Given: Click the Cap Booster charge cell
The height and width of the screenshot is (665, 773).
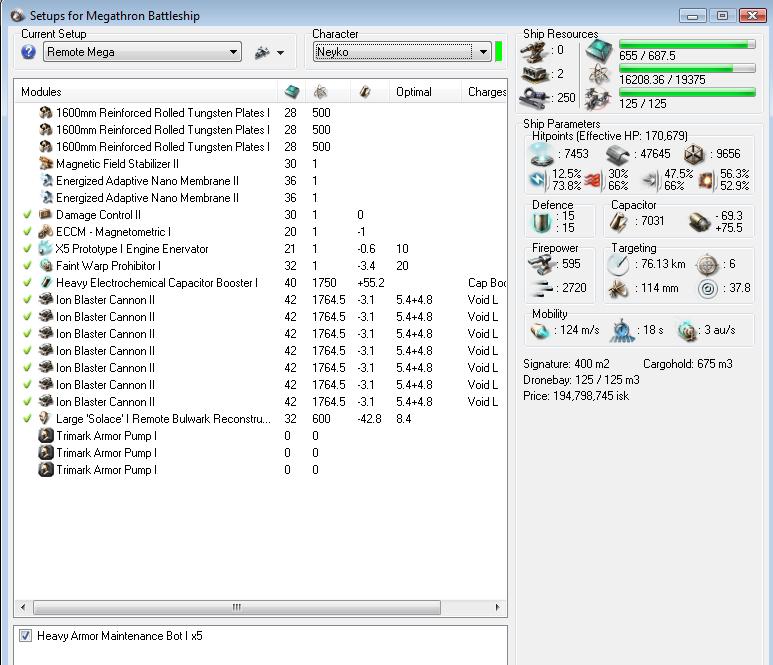Looking at the screenshot, I should (x=487, y=282).
